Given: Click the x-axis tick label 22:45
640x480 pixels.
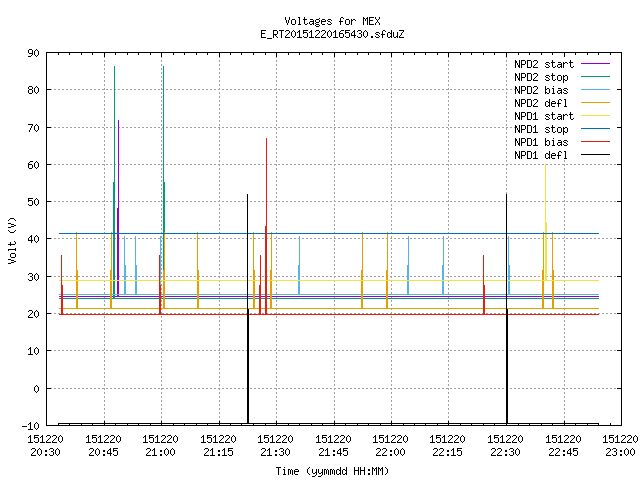Looking at the screenshot, I should pos(564,452).
